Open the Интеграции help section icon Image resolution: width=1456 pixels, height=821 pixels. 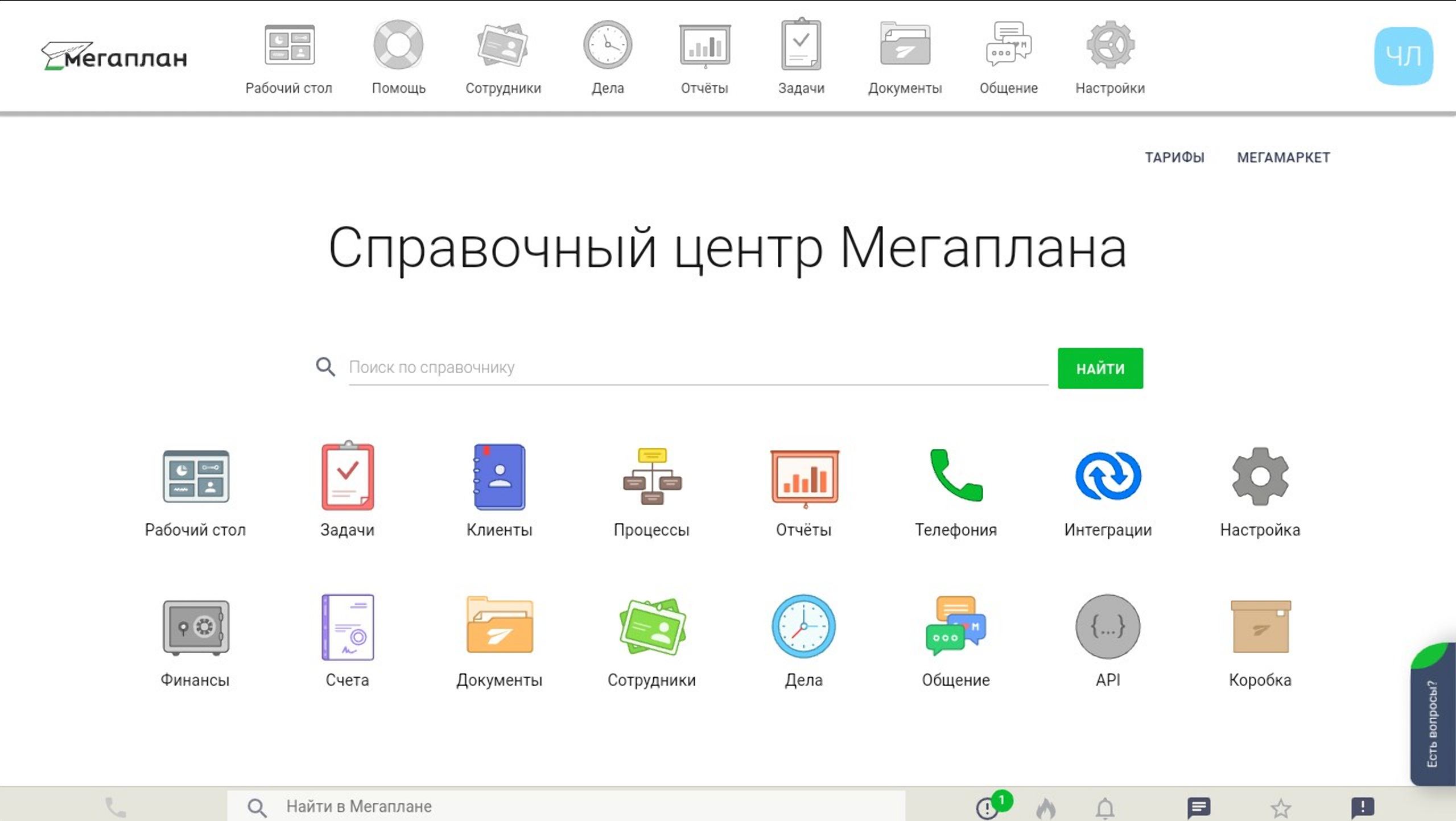[x=1107, y=477]
